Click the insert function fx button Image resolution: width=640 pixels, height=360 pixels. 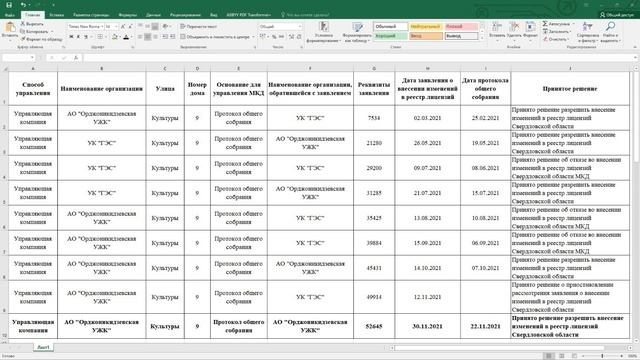pyautogui.click(x=76, y=58)
